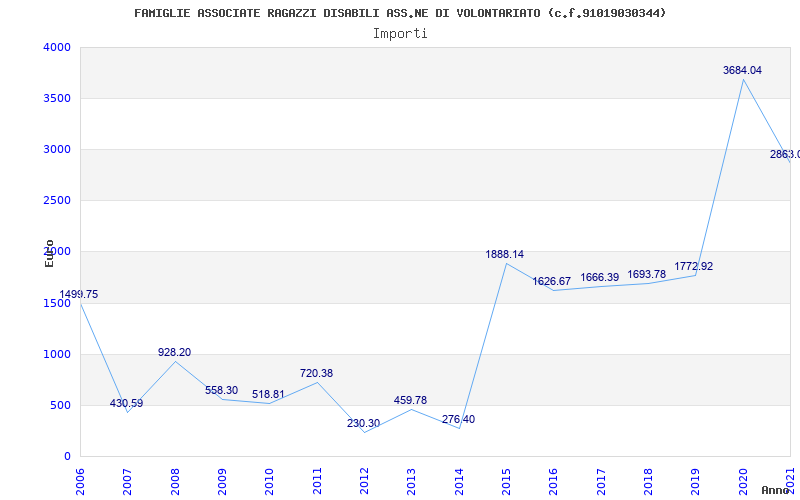Click the 1626.67 data label
Image resolution: width=800 pixels, height=500 pixels.
pyautogui.click(x=551, y=282)
